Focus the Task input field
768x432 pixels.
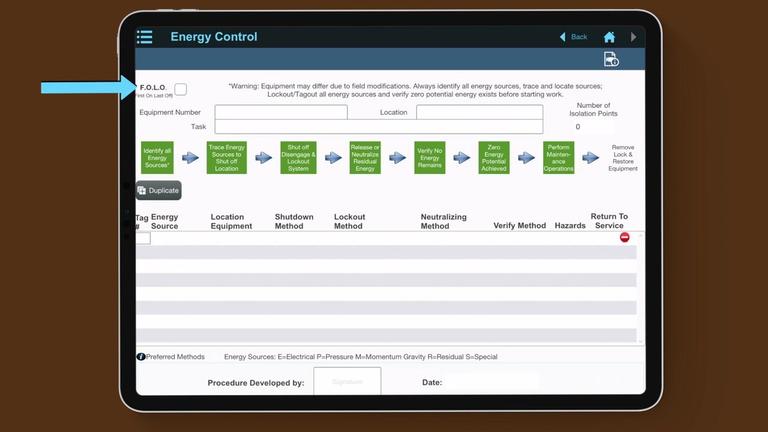pos(379,126)
